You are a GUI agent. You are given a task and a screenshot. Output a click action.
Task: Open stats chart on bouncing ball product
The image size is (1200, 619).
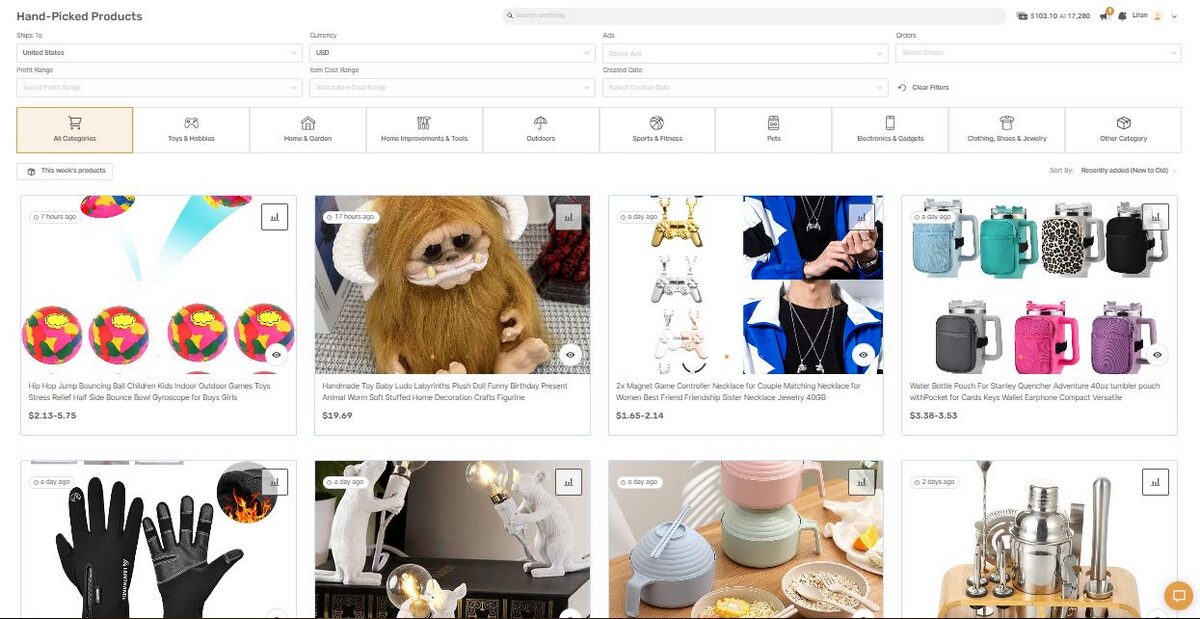pyautogui.click(x=274, y=217)
